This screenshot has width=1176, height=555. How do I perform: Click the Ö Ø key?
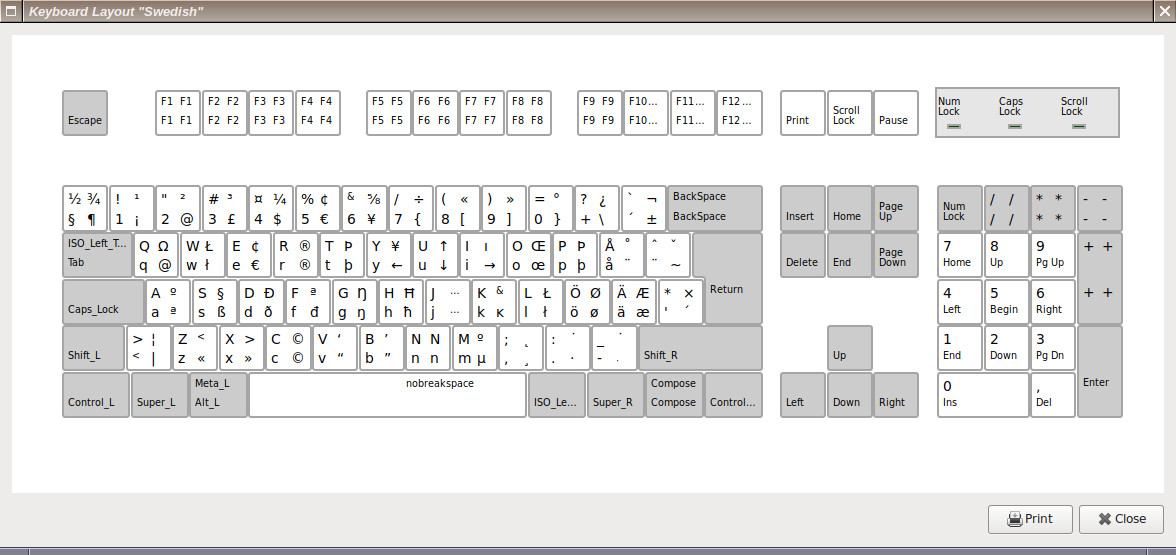(585, 302)
